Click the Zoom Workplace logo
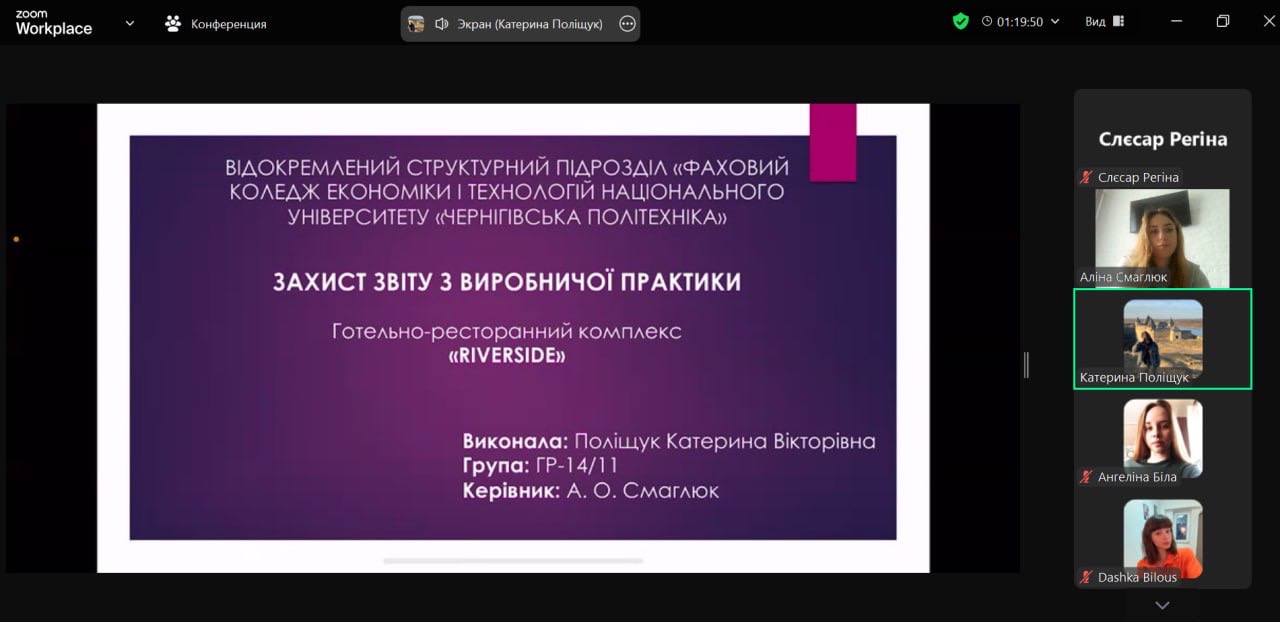The width and height of the screenshot is (1280, 622). (53, 23)
